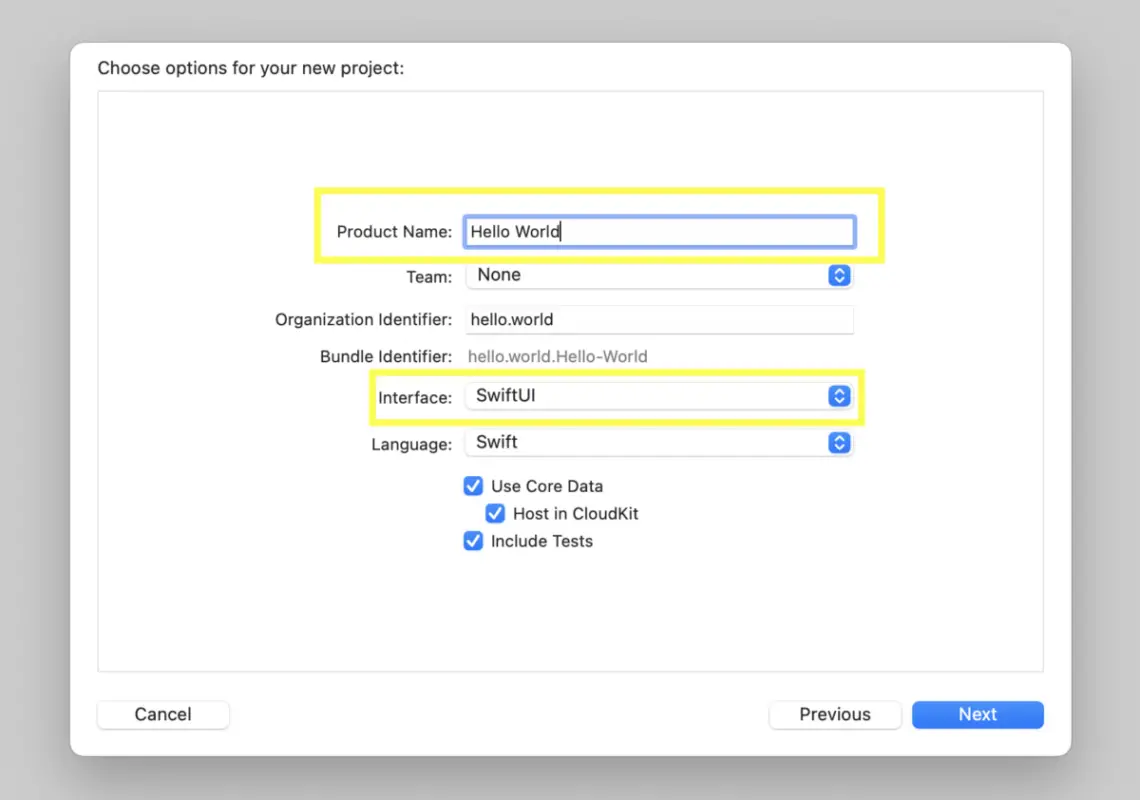Click the Product Name text field
Viewport: 1140px width, 800px height.
point(659,232)
